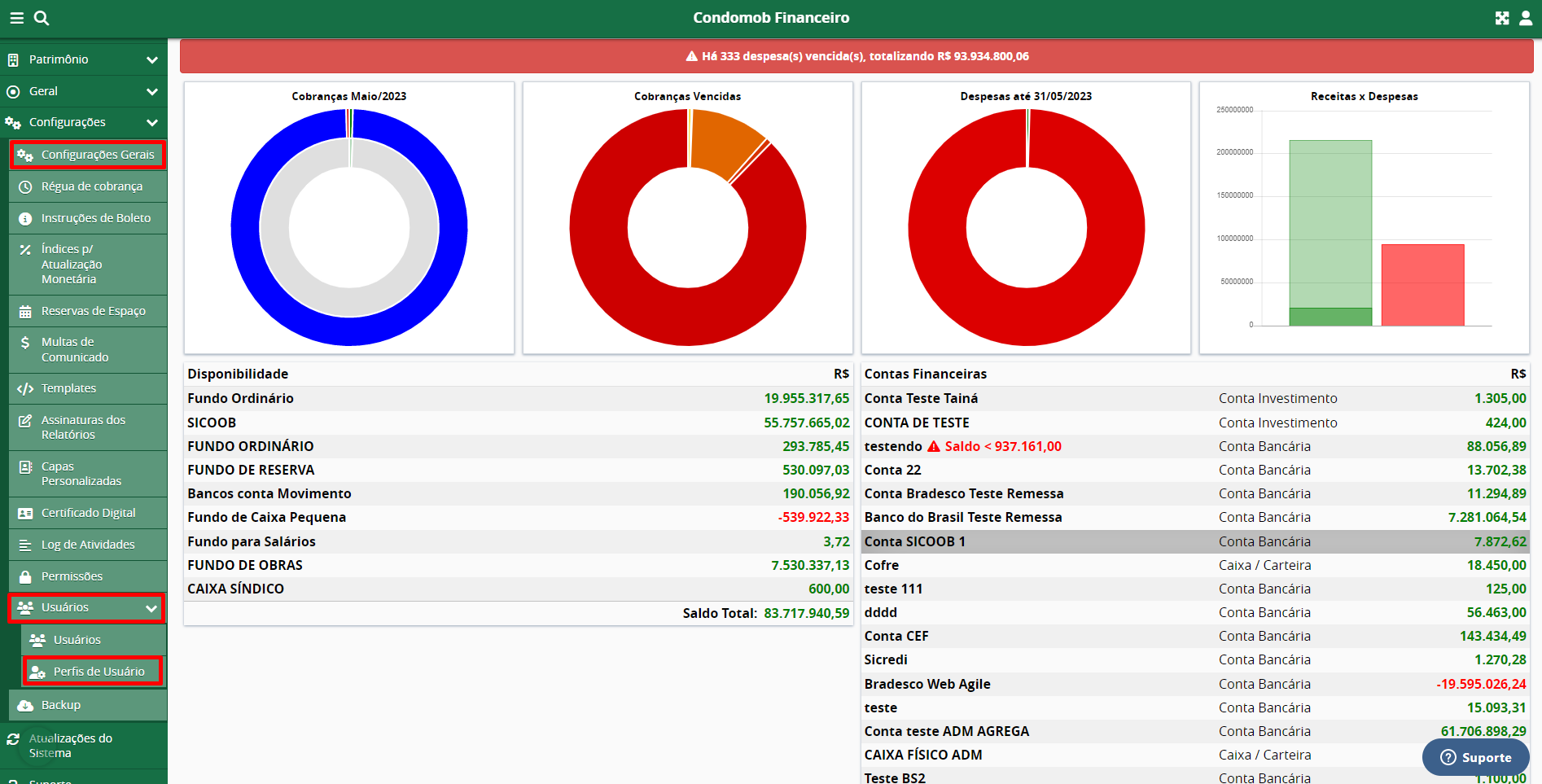
Task: Click the red warning icon beside testendo
Action: pyautogui.click(x=934, y=446)
